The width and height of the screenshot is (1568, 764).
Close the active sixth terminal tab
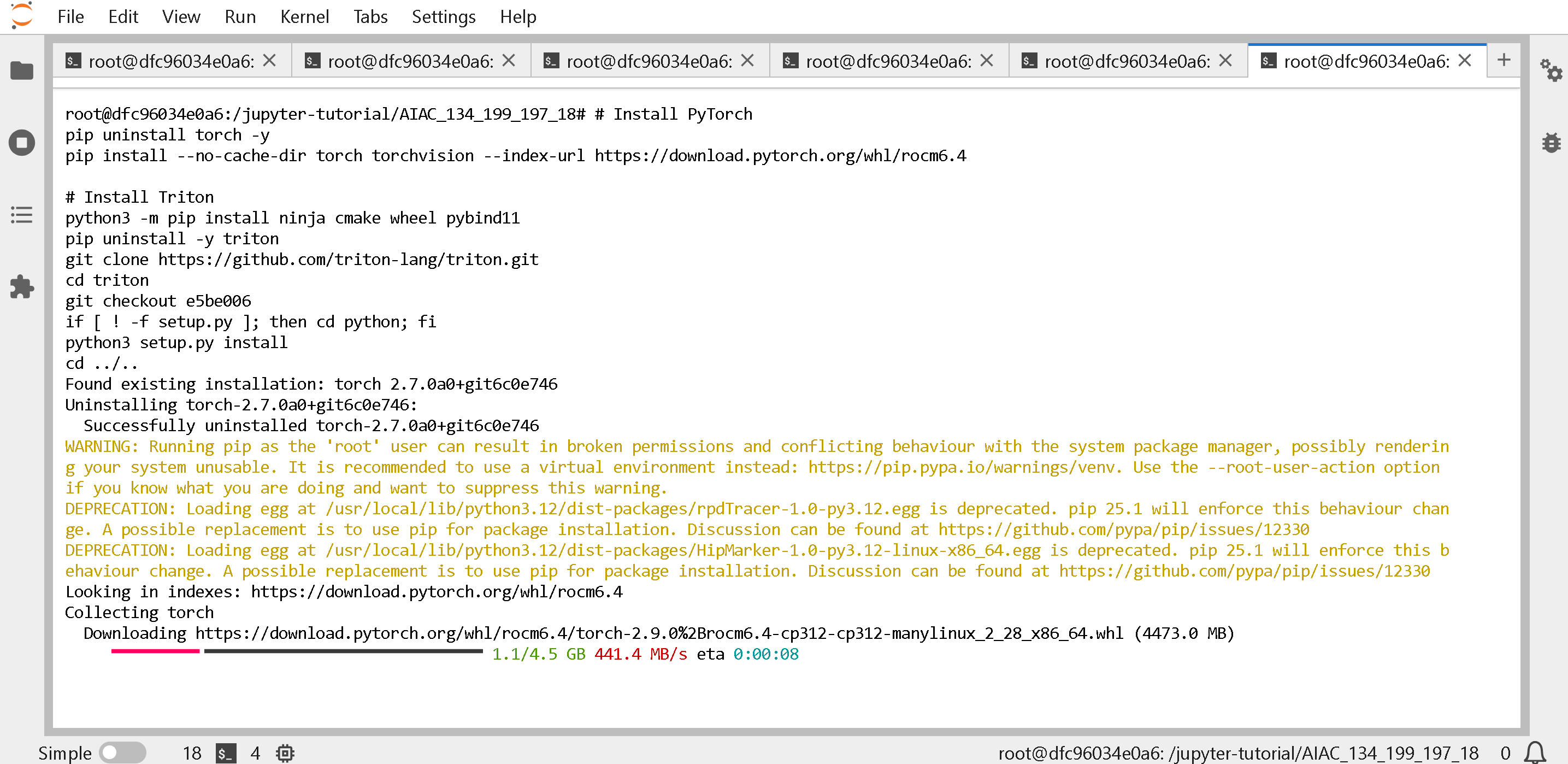tap(1465, 61)
